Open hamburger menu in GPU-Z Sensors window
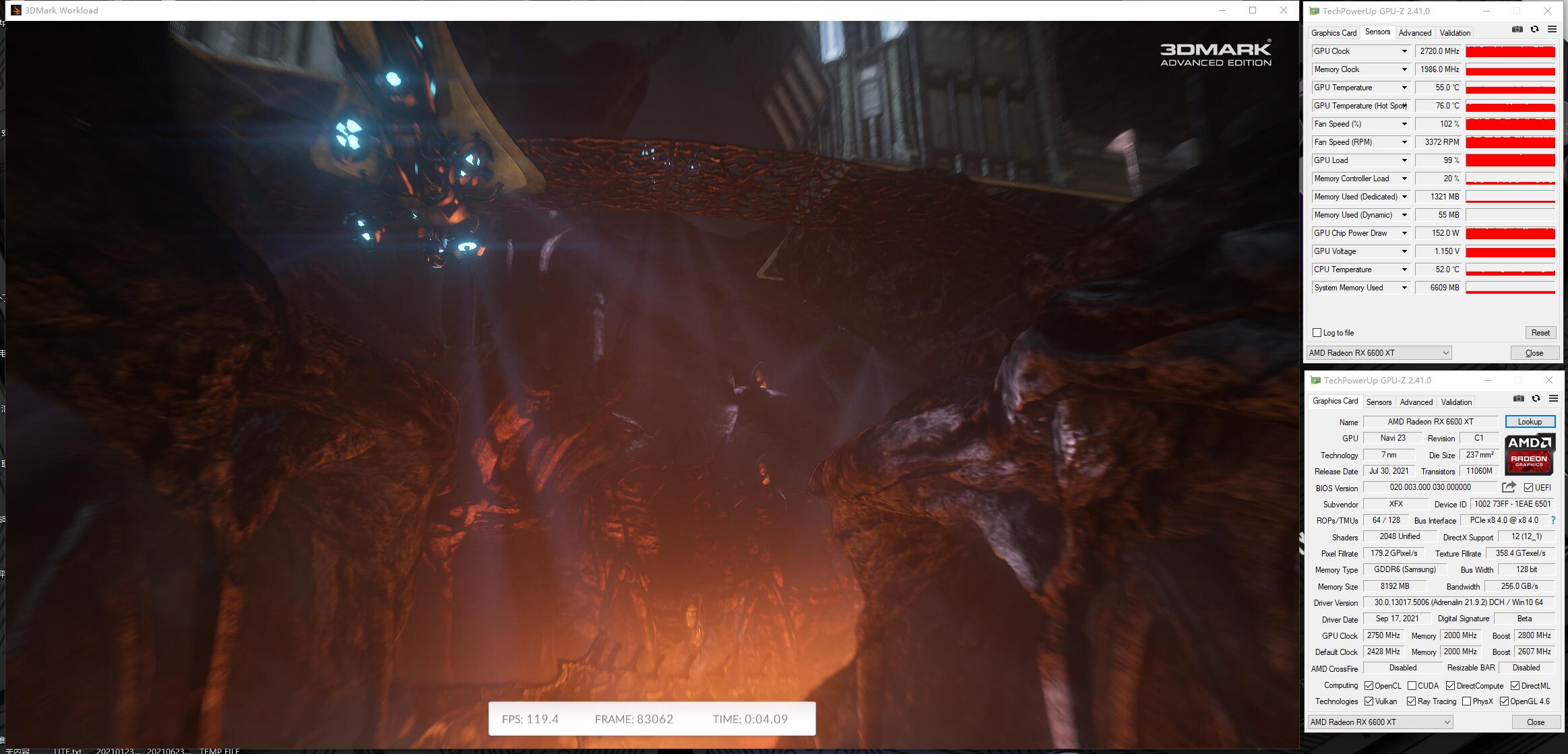1568x754 pixels. pyautogui.click(x=1552, y=29)
